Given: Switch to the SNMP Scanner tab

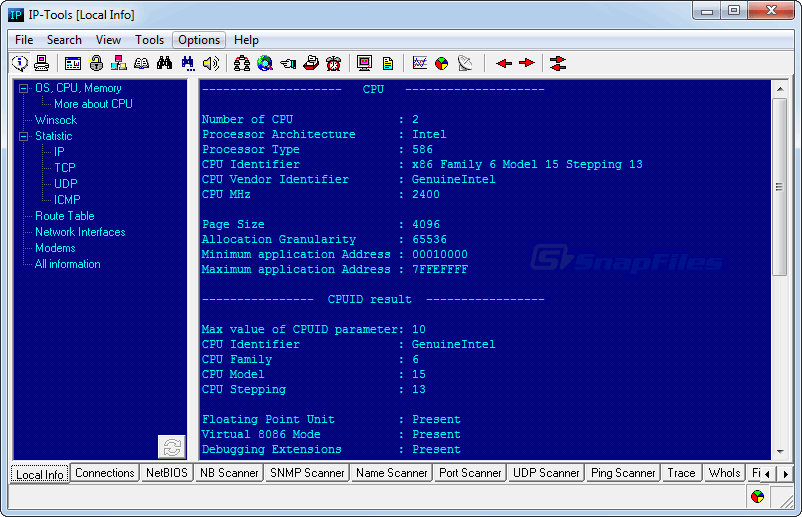Looking at the screenshot, I should pos(307,473).
